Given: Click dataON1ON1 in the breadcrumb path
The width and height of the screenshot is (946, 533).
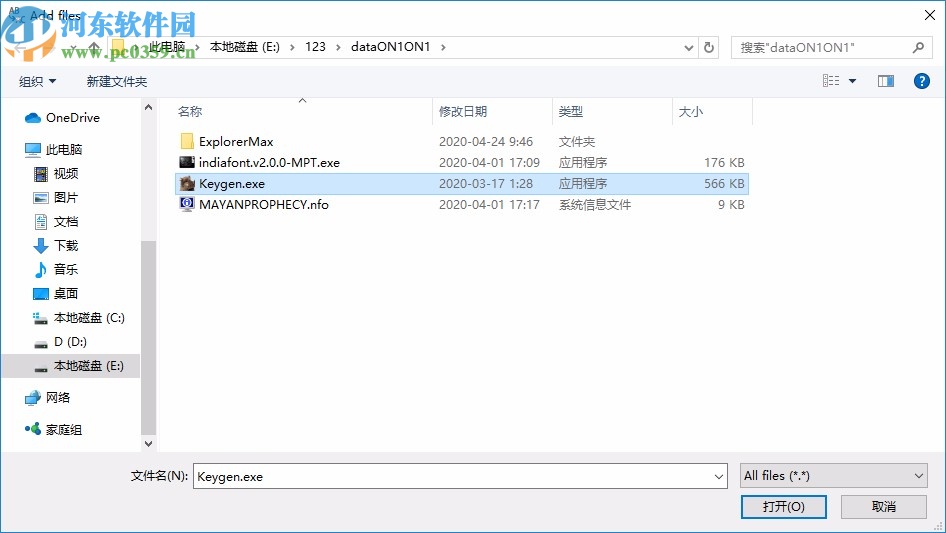Looking at the screenshot, I should tap(390, 47).
